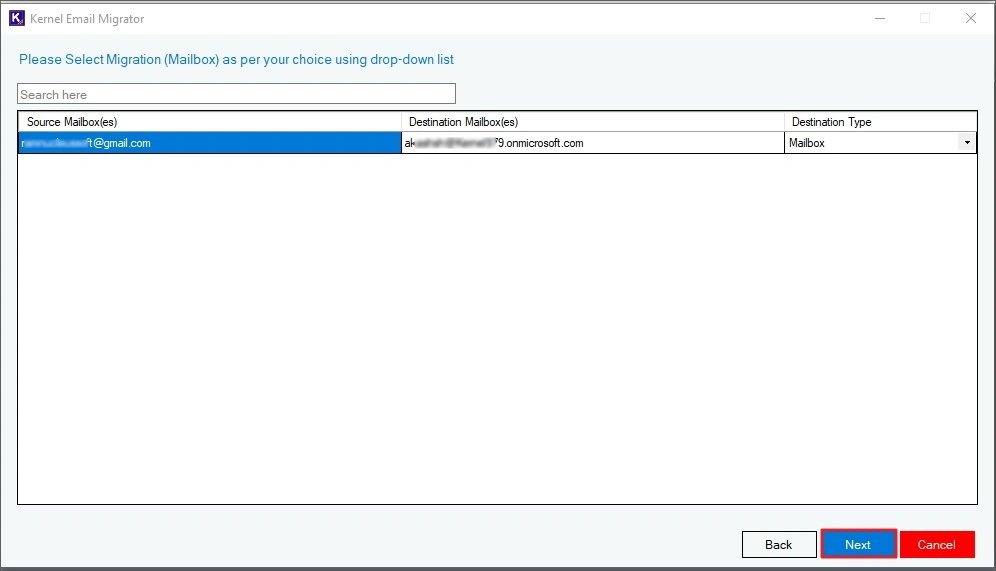The height and width of the screenshot is (571, 996).
Task: Click the Destination Mailbox(es) column header
Action: point(592,122)
